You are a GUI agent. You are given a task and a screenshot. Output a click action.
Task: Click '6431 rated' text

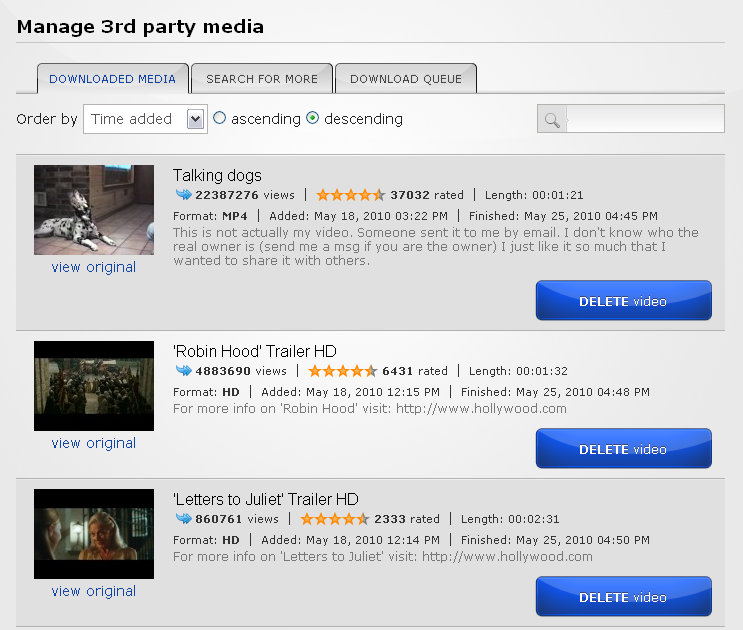pyautogui.click(x=415, y=371)
